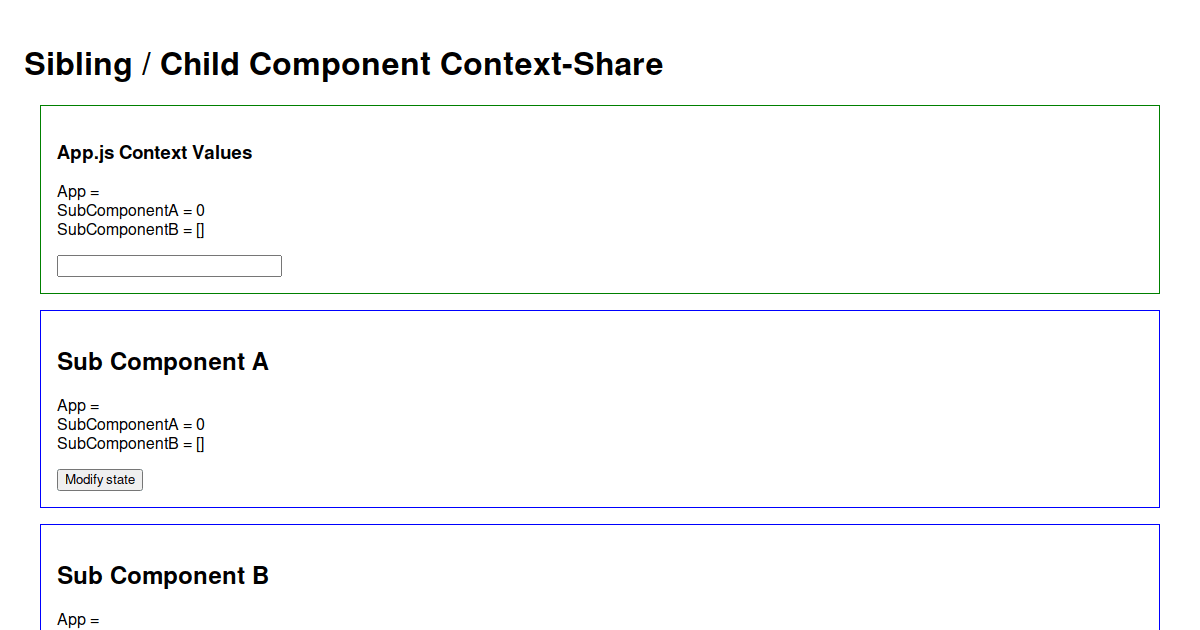Click "SubComponentA = 0" in App.js panel
This screenshot has height=630, width=1200.
[131, 211]
